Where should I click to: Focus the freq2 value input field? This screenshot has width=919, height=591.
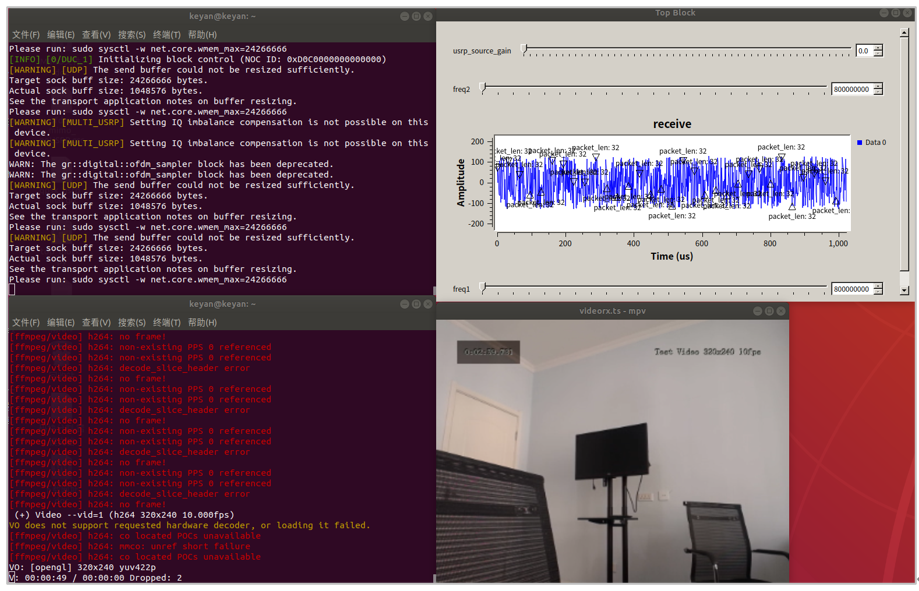[x=851, y=89]
